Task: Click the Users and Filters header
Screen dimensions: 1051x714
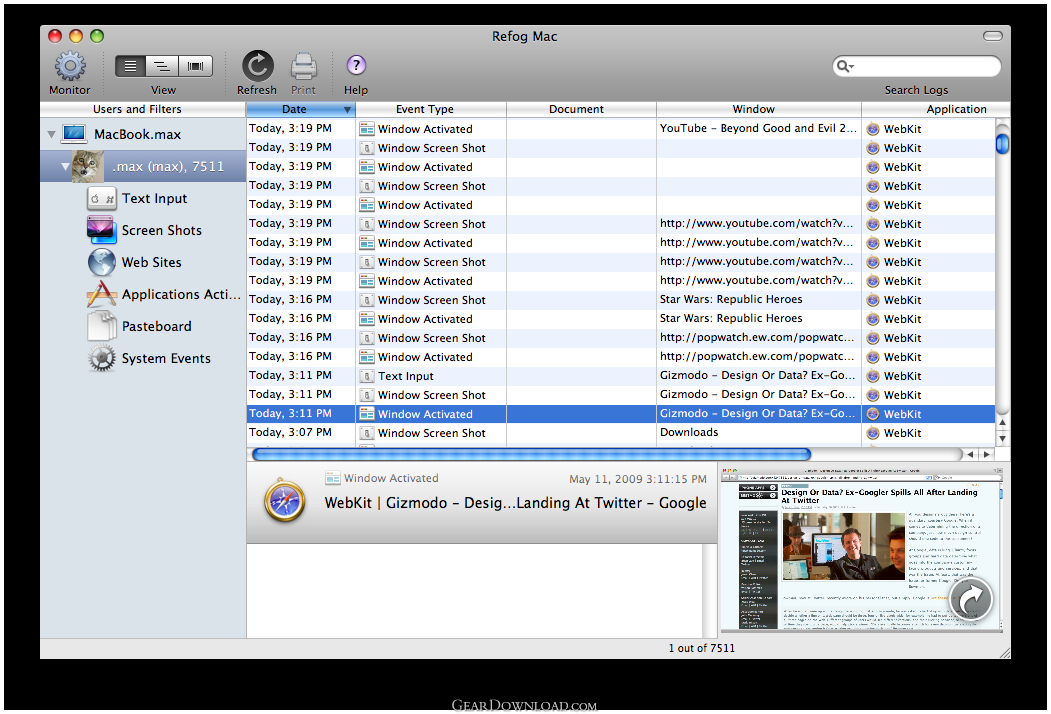Action: coord(143,109)
